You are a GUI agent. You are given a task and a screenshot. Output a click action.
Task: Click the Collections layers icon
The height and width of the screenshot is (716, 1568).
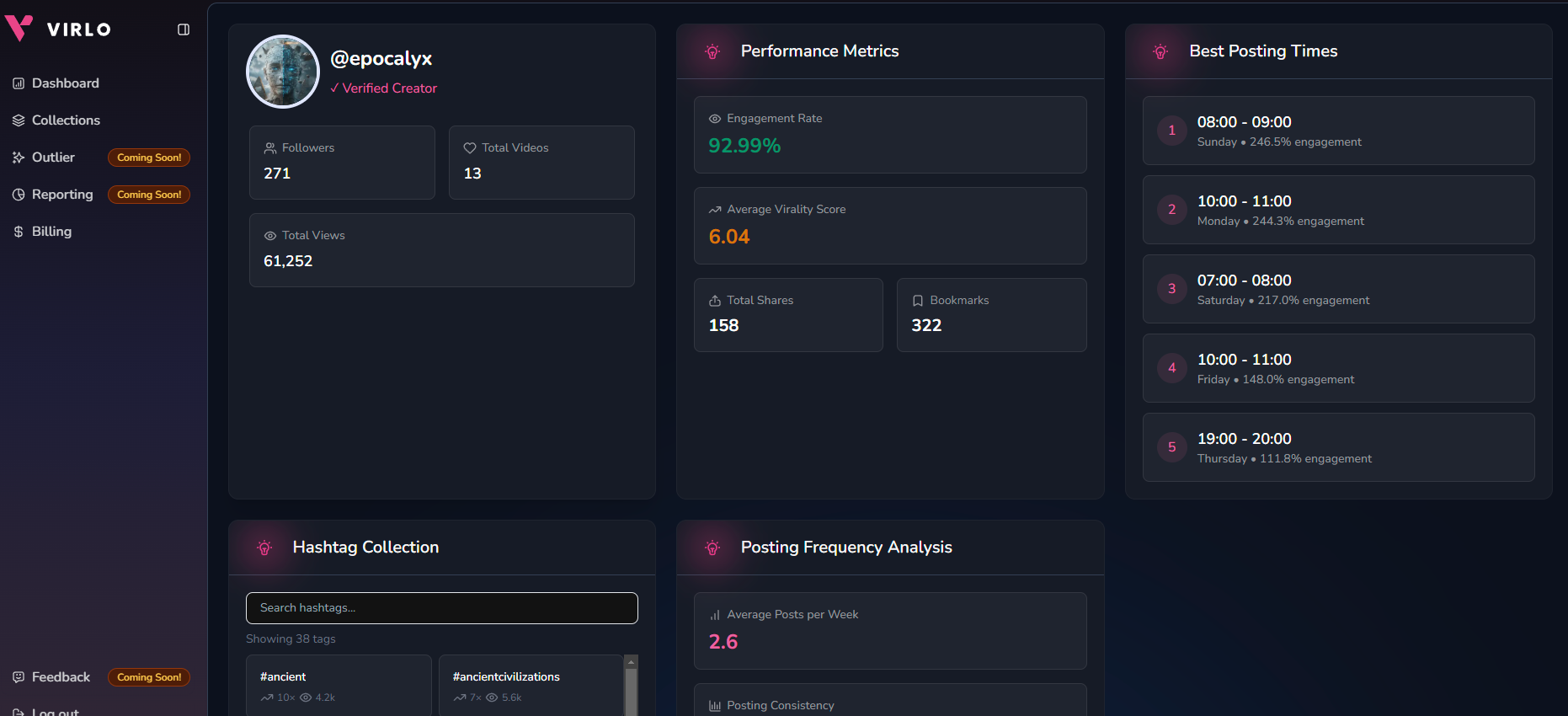coord(19,120)
